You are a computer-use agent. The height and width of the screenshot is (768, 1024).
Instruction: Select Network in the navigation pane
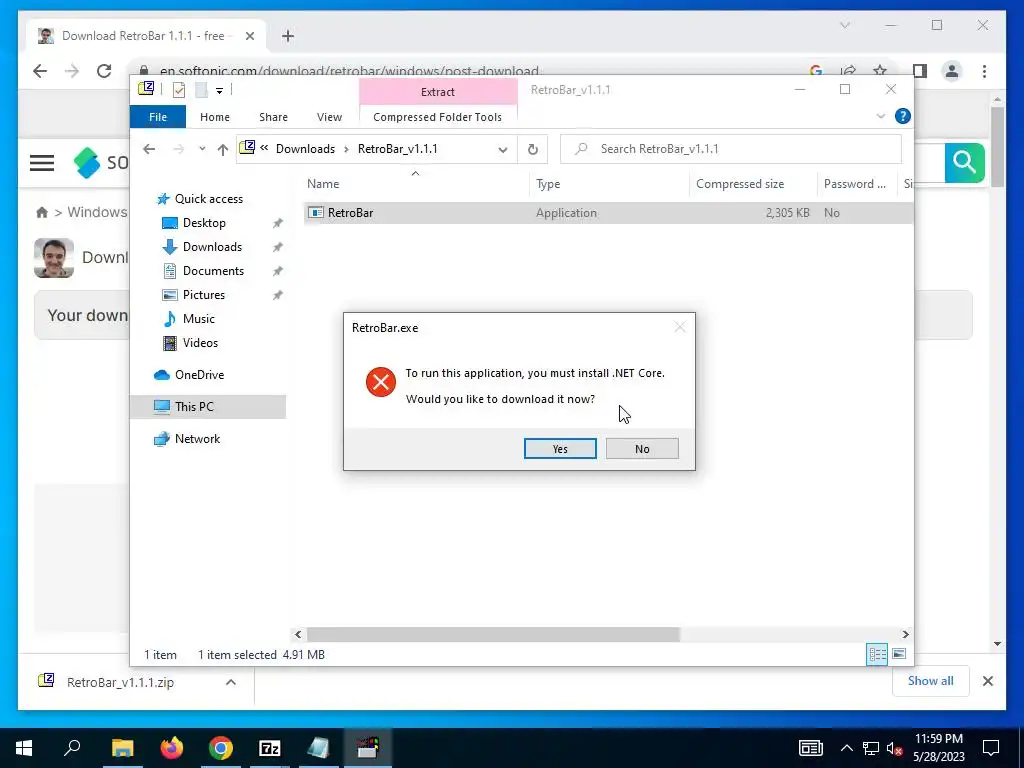[197, 439]
